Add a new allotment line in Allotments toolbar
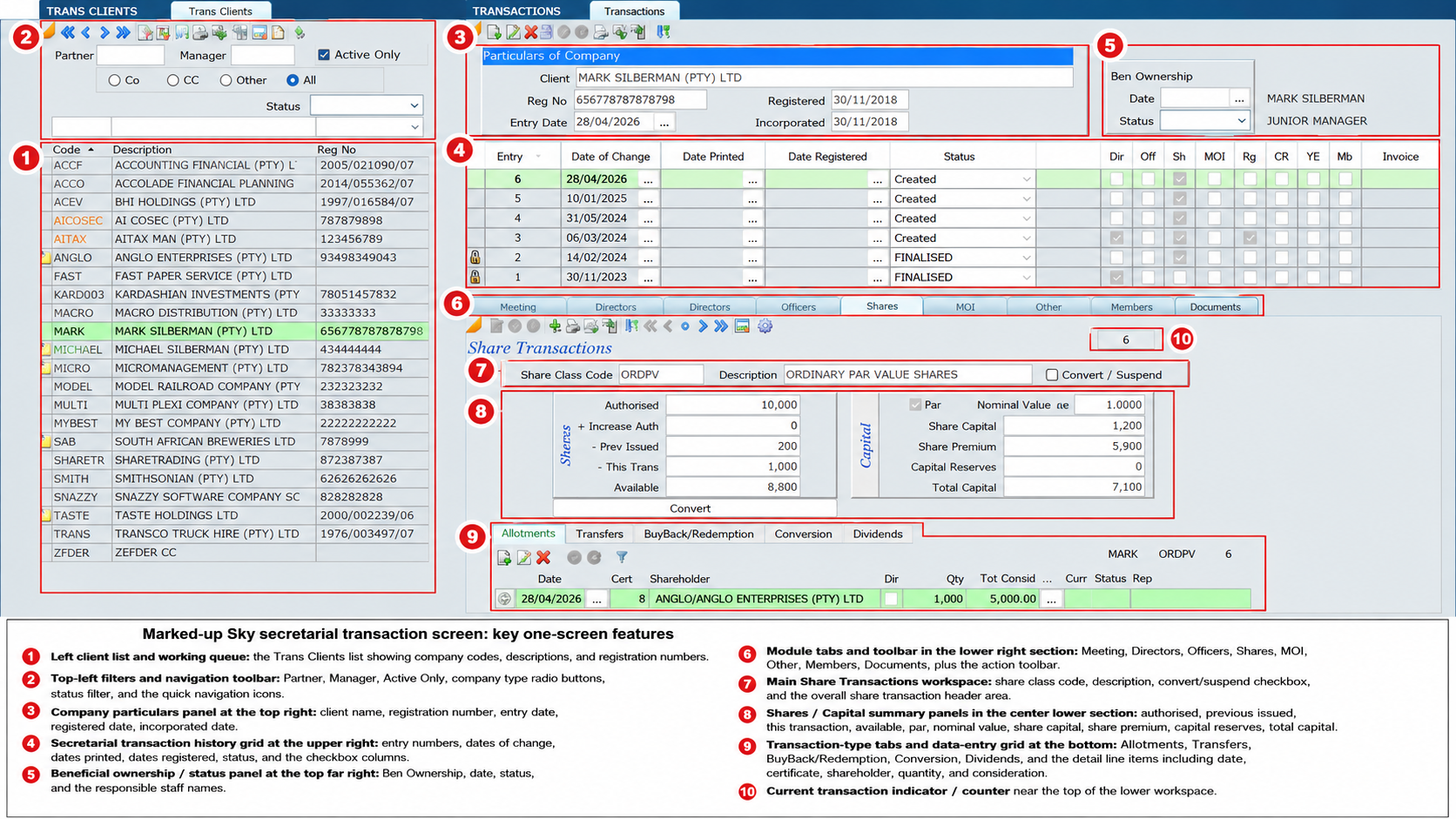The height and width of the screenshot is (819, 1456). click(x=504, y=557)
